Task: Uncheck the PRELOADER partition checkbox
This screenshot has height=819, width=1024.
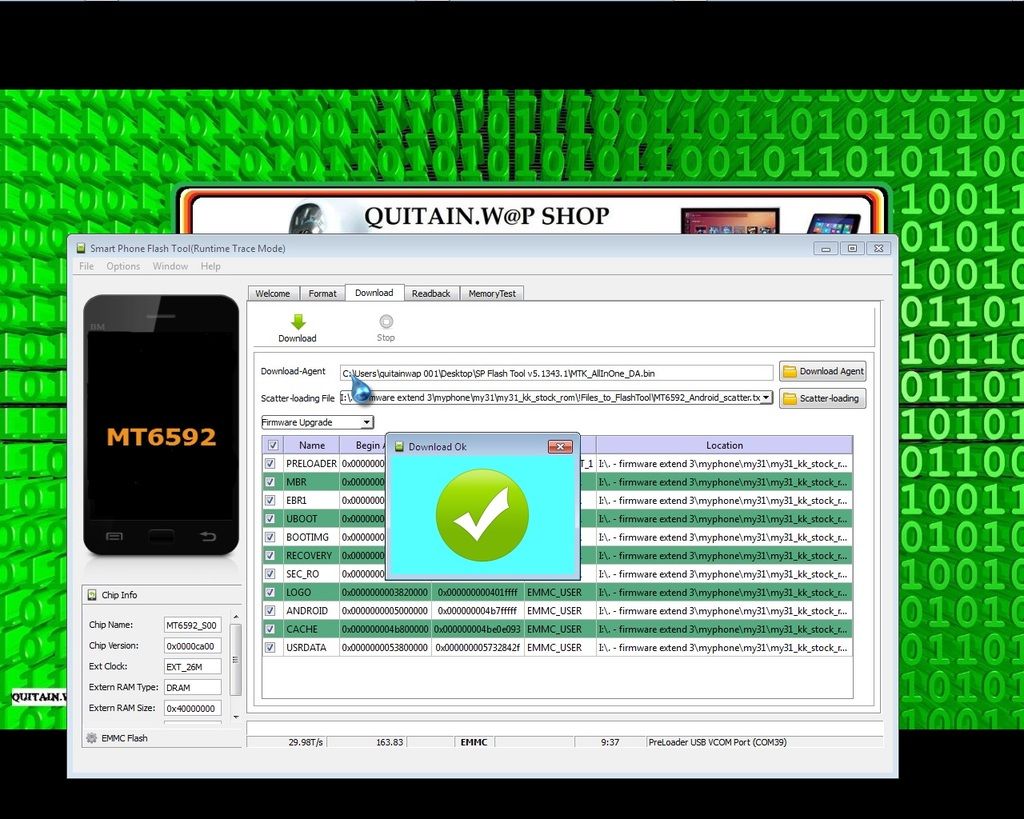Action: (271, 464)
